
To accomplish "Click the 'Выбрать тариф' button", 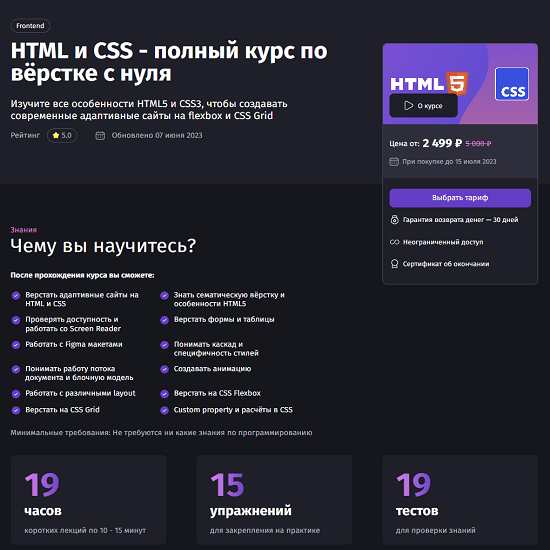I will pos(460,198).
